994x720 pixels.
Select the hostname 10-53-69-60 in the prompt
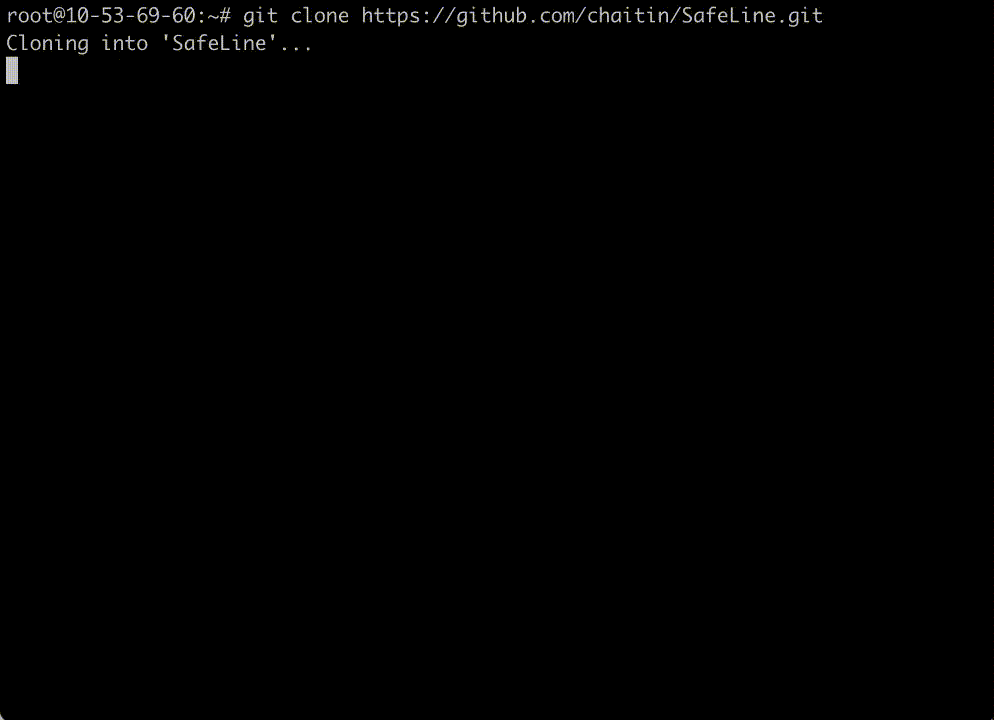point(131,16)
